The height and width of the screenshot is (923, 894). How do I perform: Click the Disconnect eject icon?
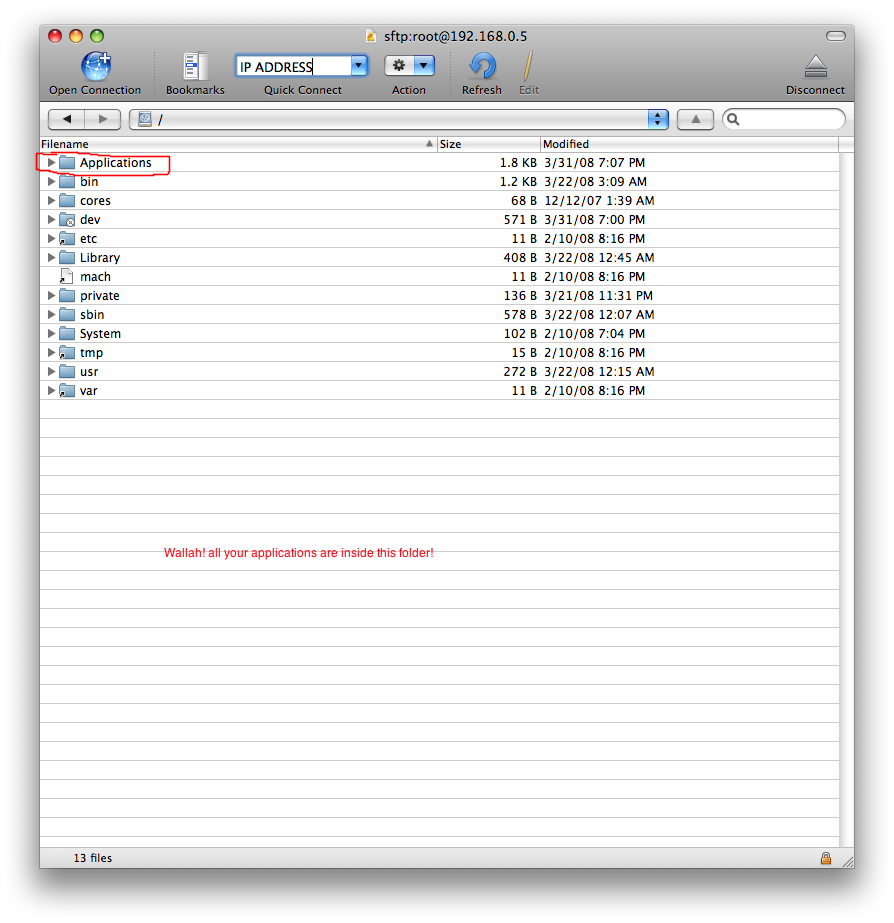[x=815, y=67]
